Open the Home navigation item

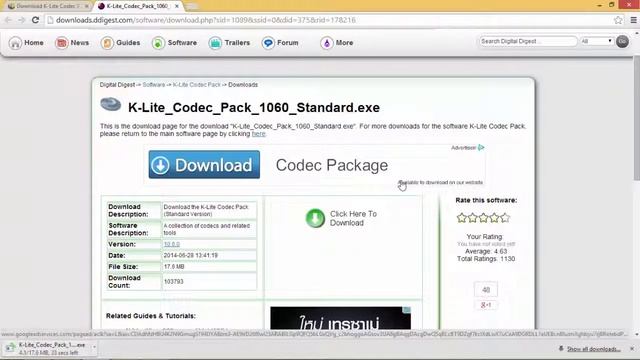[x=27, y=42]
